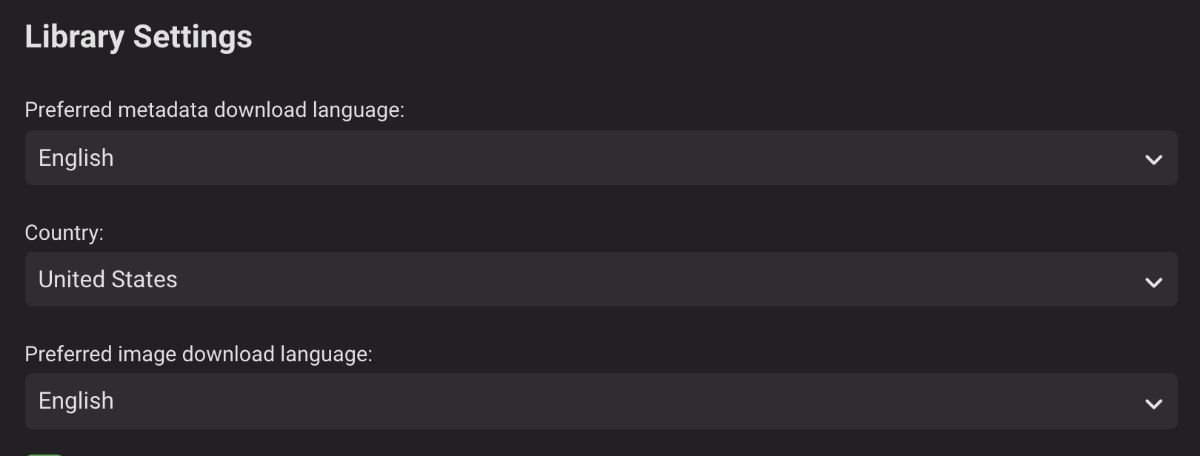Click the Country label
Screen dimensions: 1200x456
point(64,233)
